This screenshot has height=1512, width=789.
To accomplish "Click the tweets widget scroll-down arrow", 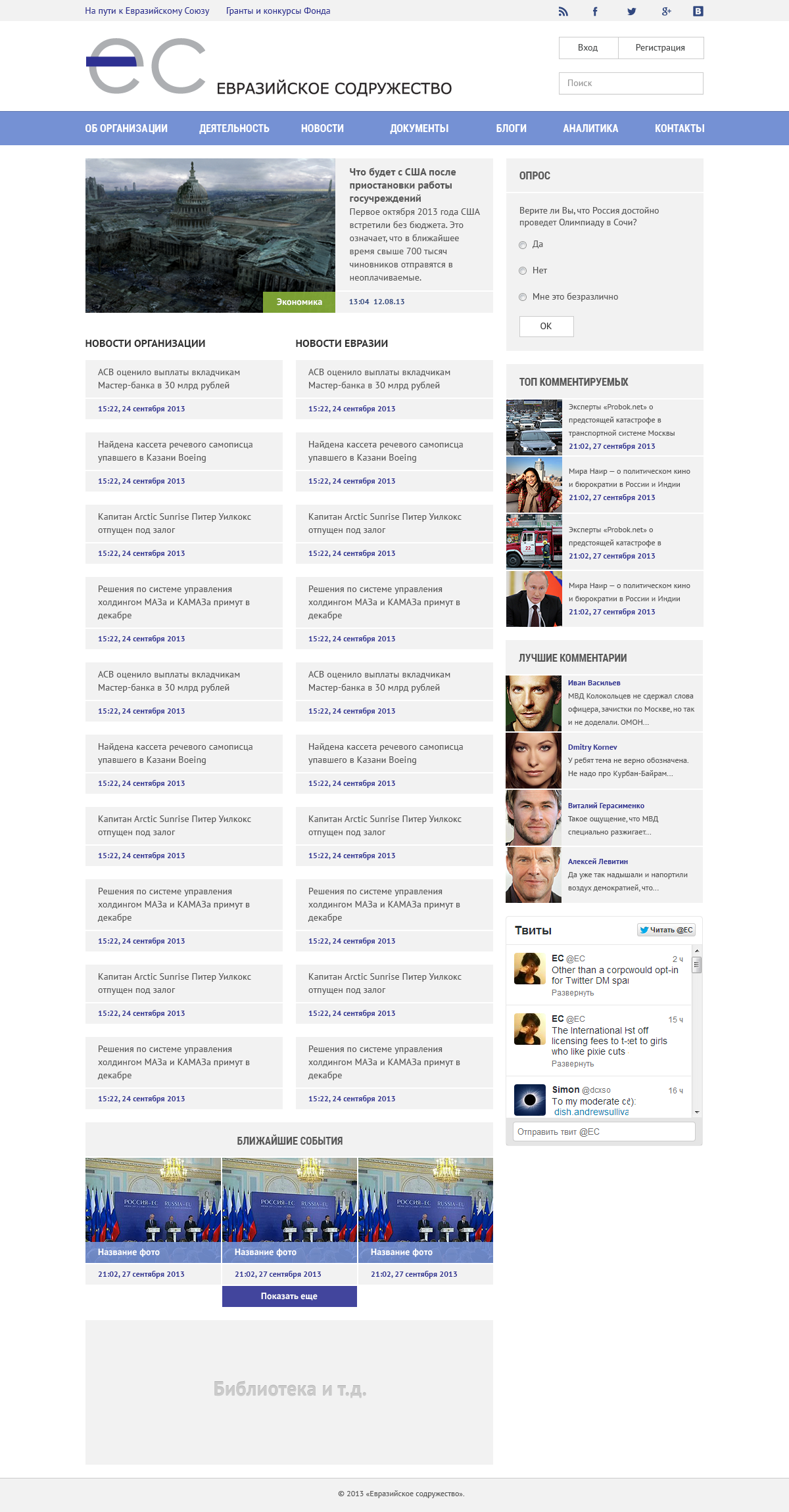I will click(x=697, y=1112).
